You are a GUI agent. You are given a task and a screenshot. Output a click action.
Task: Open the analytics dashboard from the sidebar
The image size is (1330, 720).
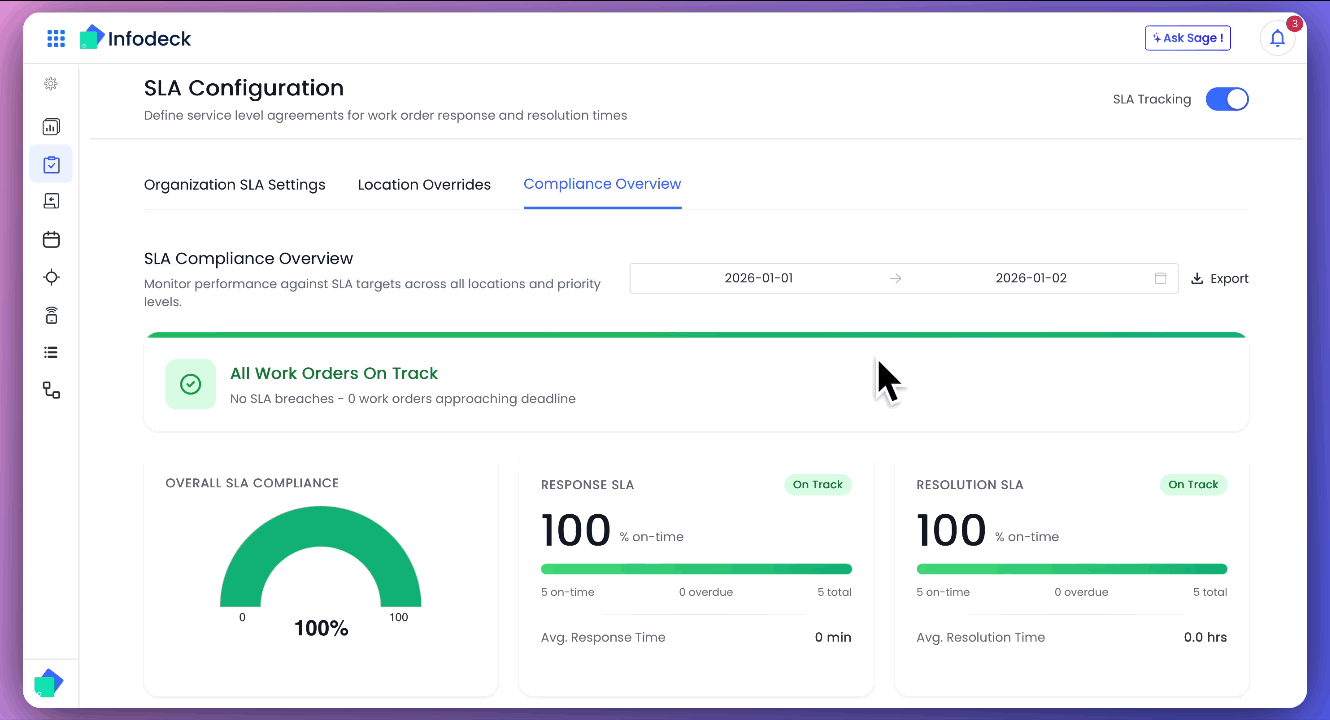51,126
